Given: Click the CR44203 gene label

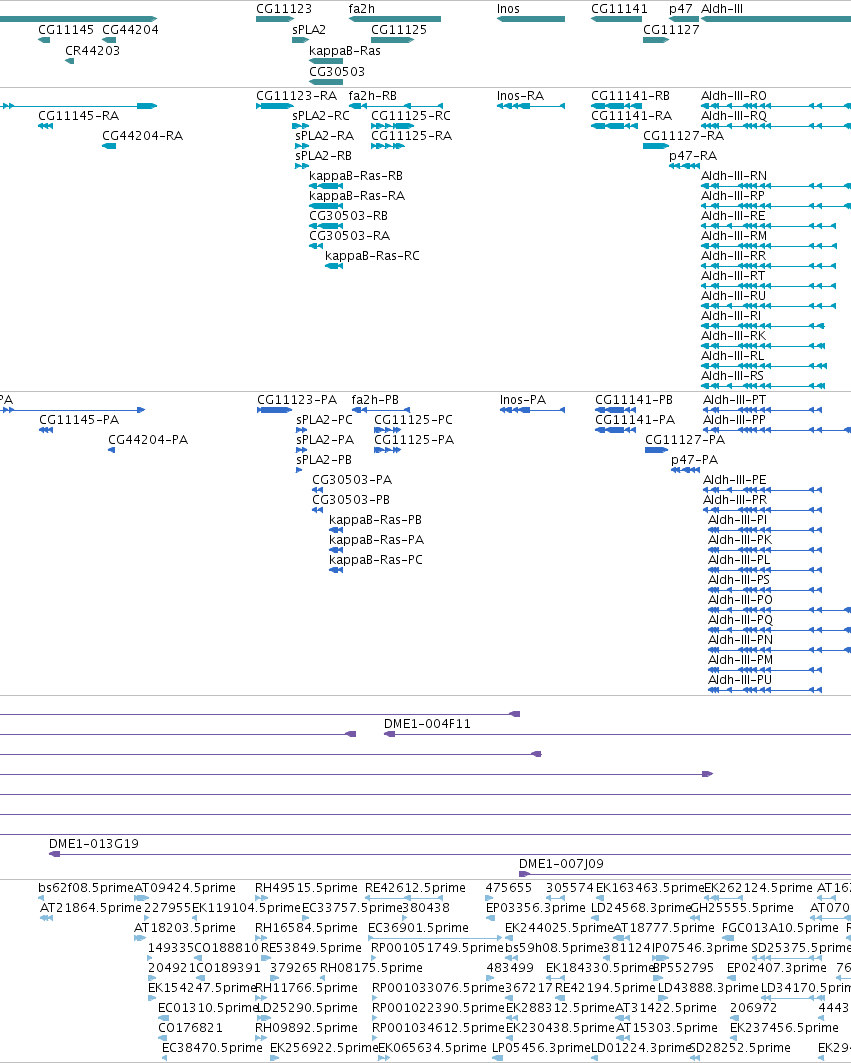Looking at the screenshot, I should (92, 51).
